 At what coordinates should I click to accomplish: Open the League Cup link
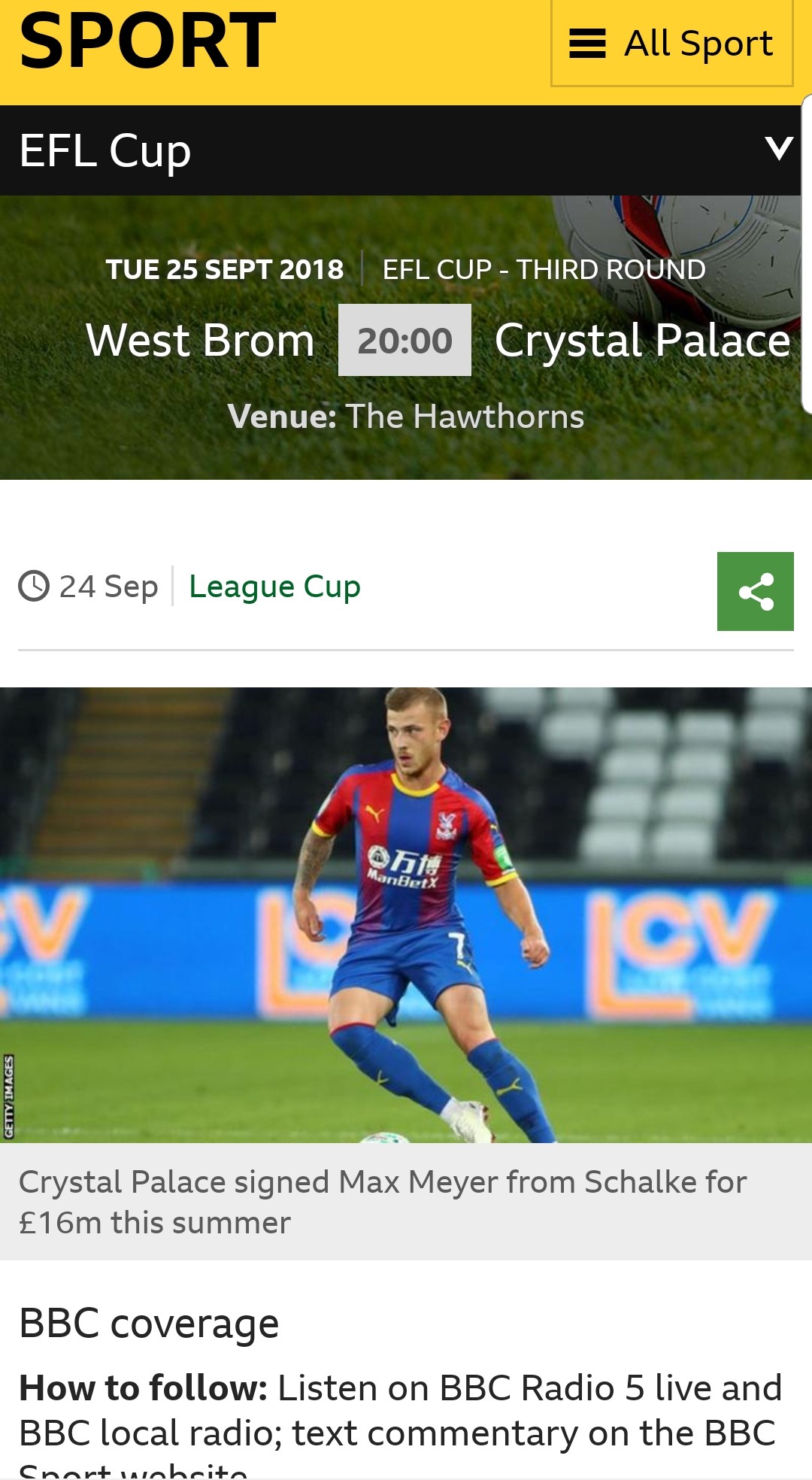[x=274, y=587]
